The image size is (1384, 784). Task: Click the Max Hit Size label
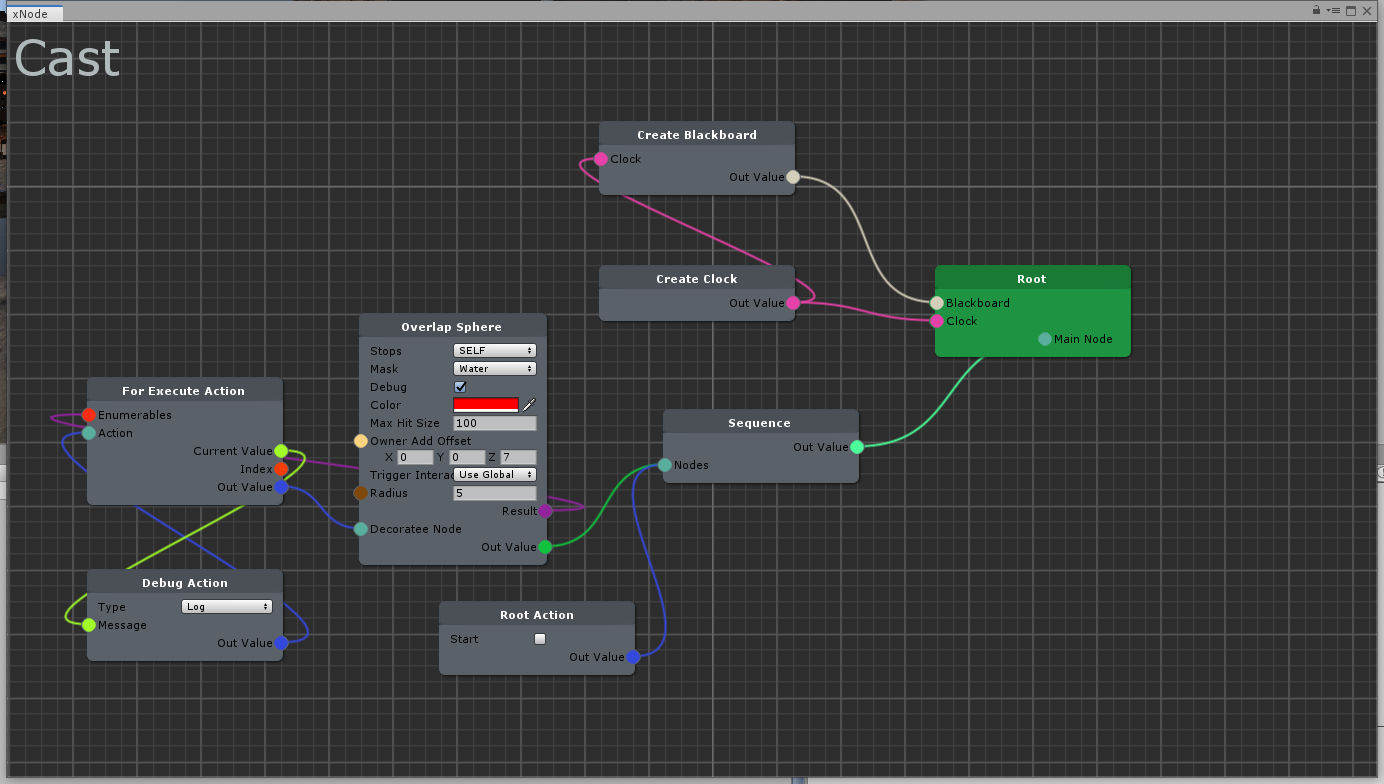click(x=405, y=423)
